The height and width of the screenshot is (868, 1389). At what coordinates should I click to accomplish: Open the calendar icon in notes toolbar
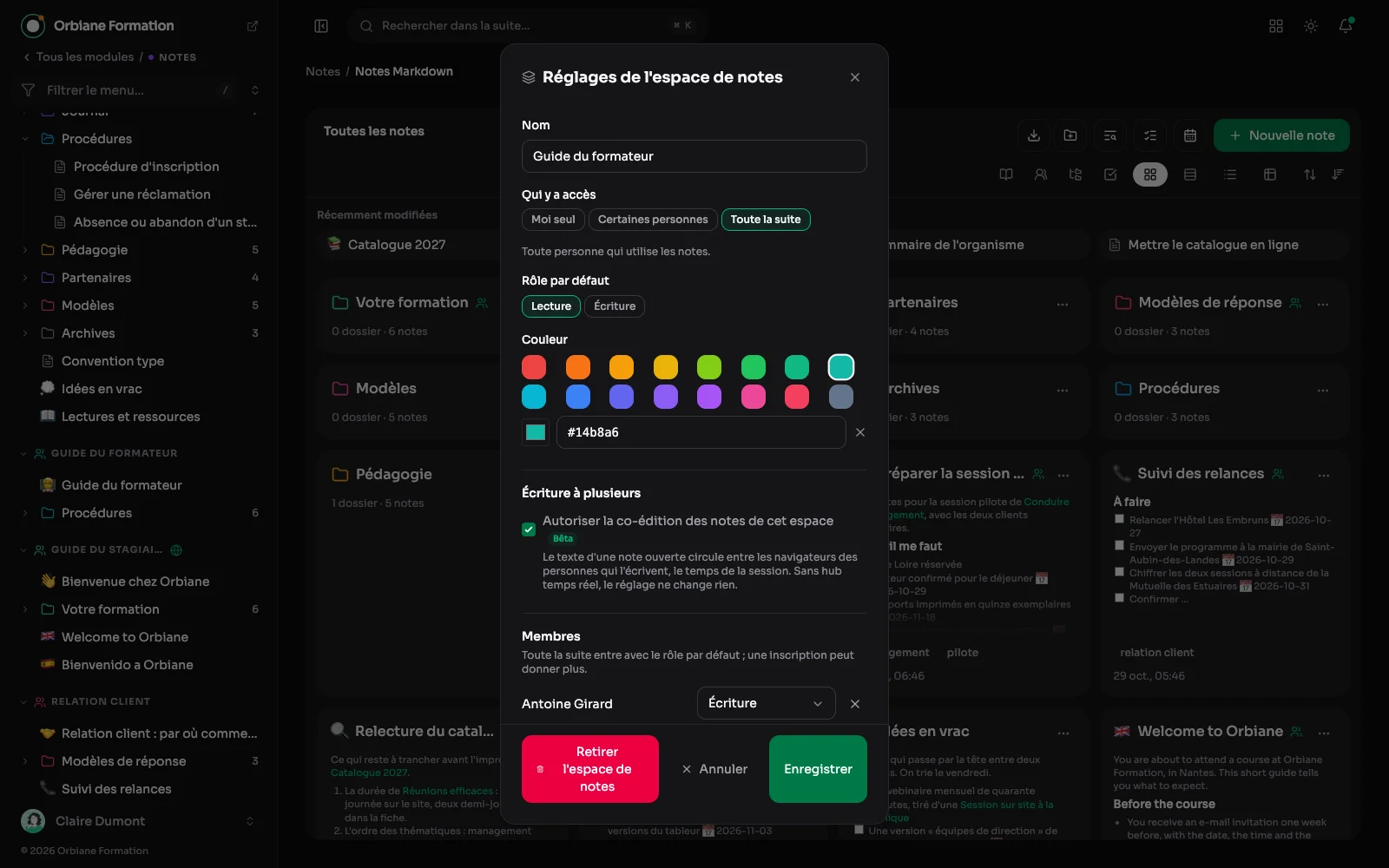coord(1190,135)
